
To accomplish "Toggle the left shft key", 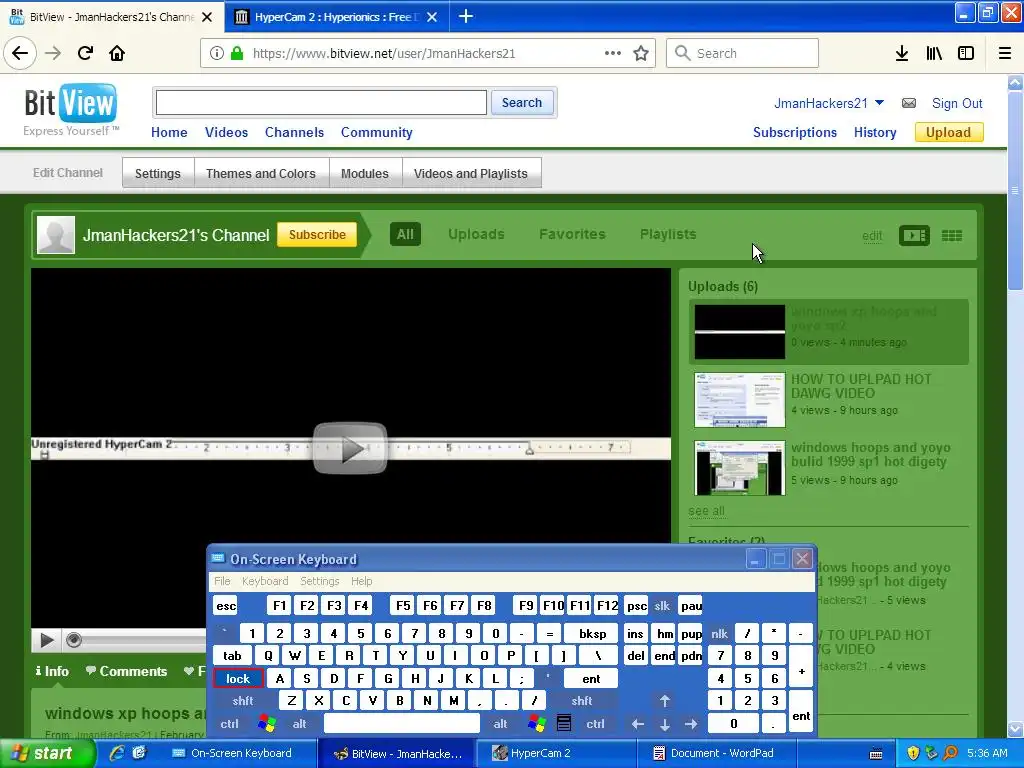I will (243, 701).
